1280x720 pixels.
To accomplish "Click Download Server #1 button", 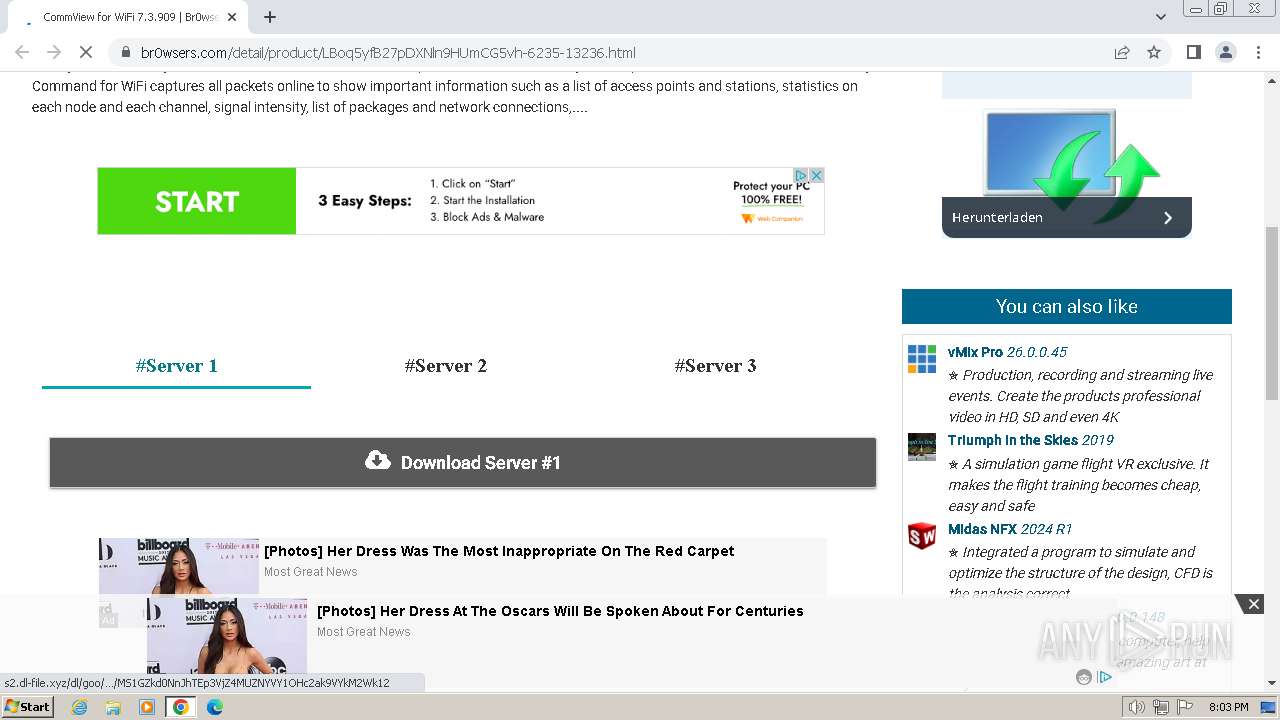I will pos(463,462).
